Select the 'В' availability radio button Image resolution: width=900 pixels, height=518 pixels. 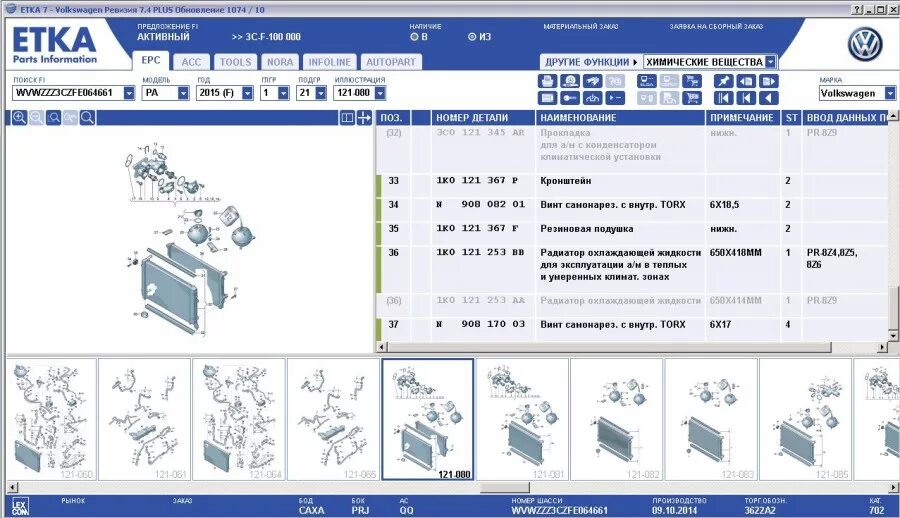[414, 37]
